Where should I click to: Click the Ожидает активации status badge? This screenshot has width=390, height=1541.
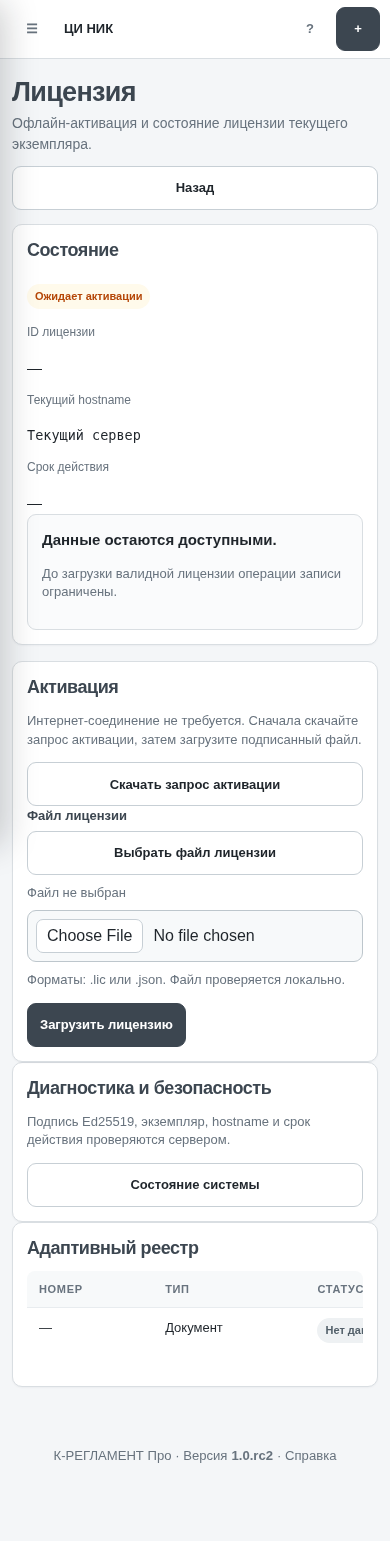[x=89, y=296]
